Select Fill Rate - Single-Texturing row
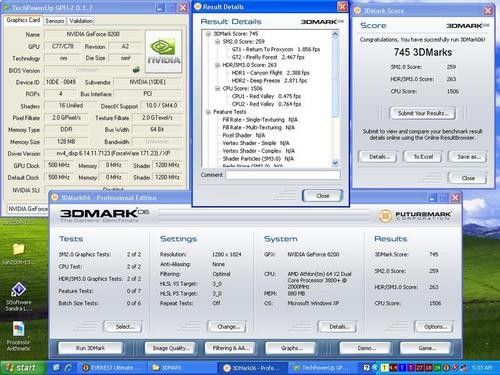 tap(260, 119)
